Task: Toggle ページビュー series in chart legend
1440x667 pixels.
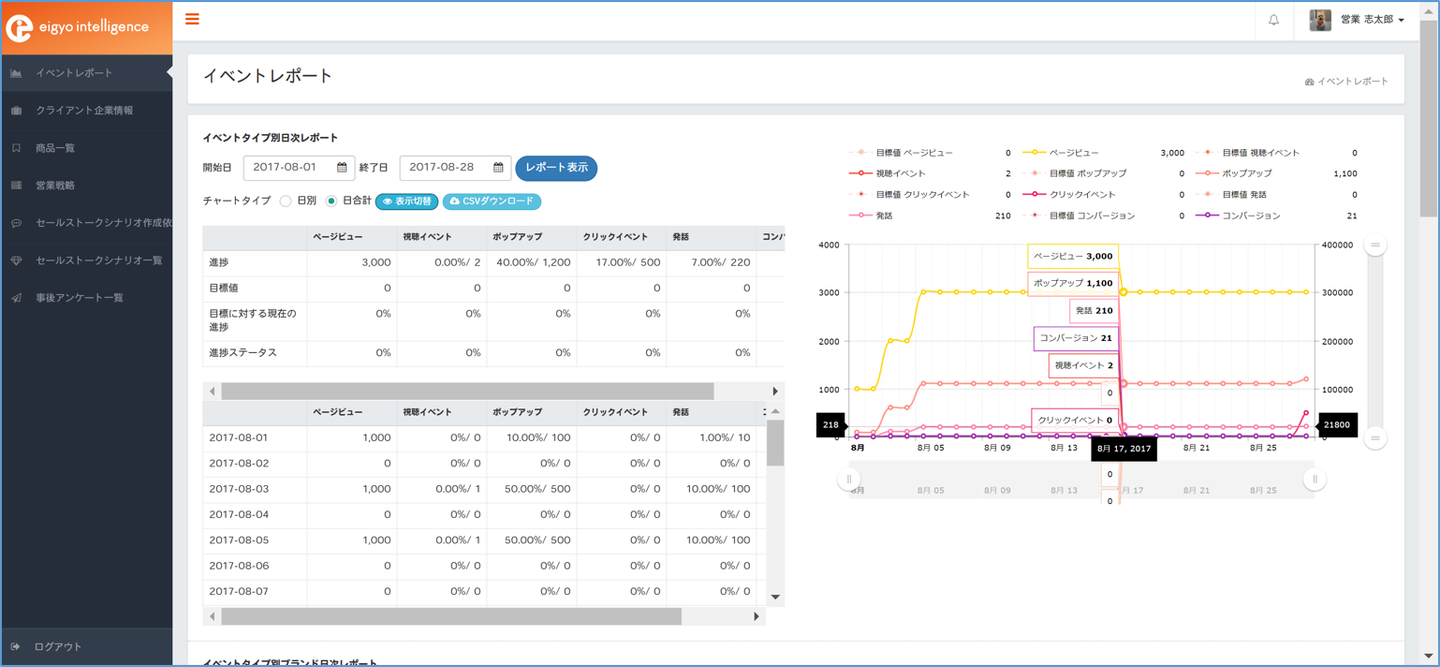Action: [1075, 153]
